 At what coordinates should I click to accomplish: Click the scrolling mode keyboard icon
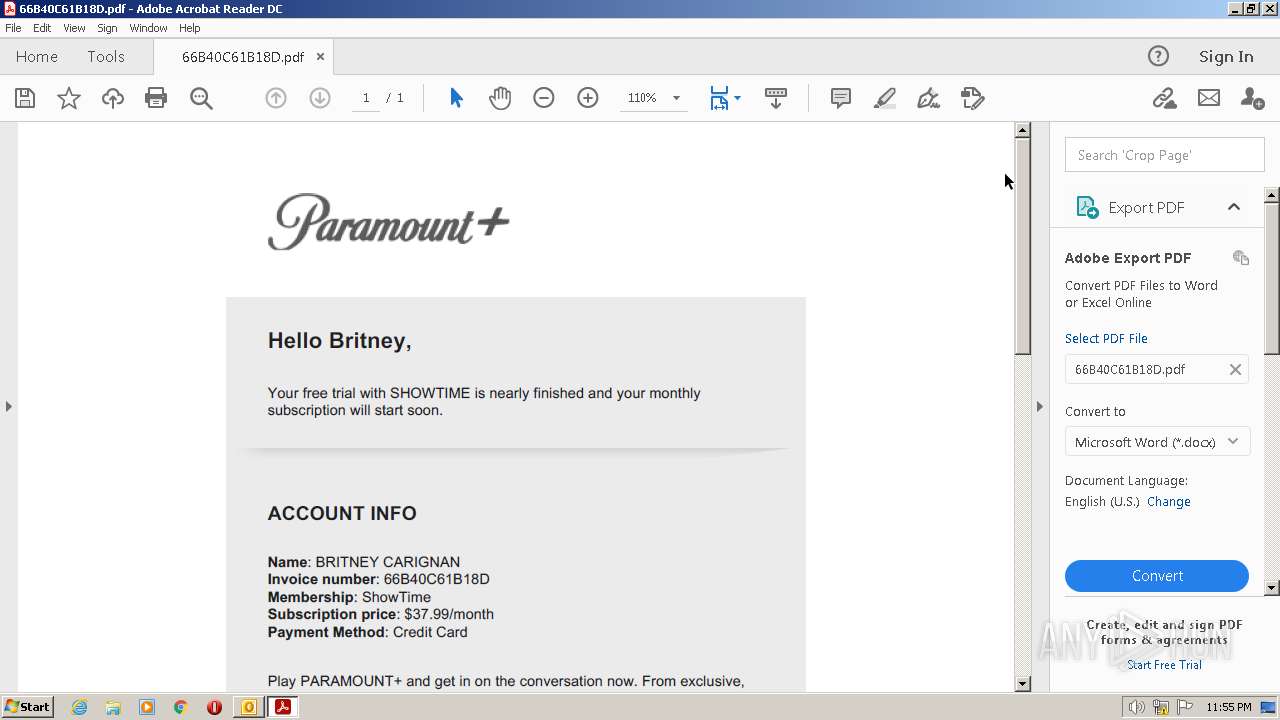click(x=776, y=98)
